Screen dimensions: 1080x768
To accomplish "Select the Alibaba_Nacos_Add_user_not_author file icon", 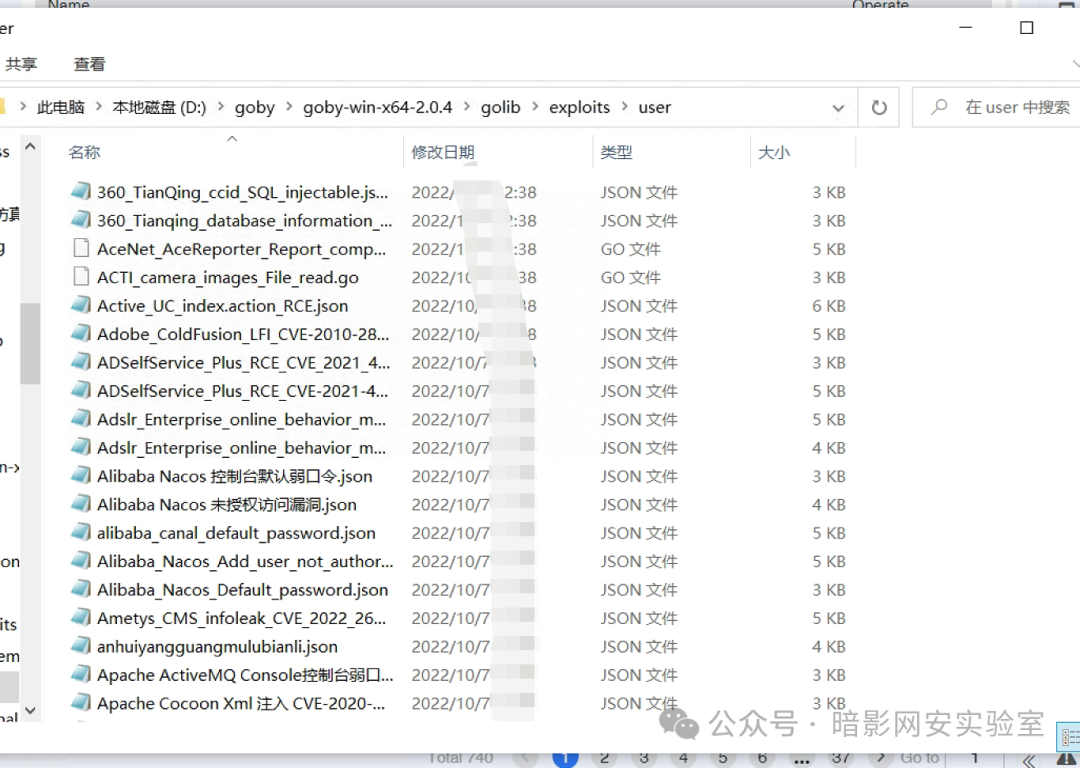I will point(81,560).
